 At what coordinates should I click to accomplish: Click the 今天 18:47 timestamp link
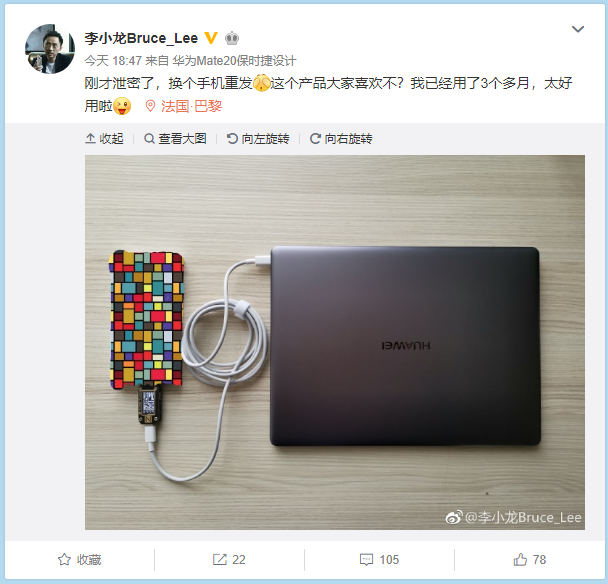[113, 60]
